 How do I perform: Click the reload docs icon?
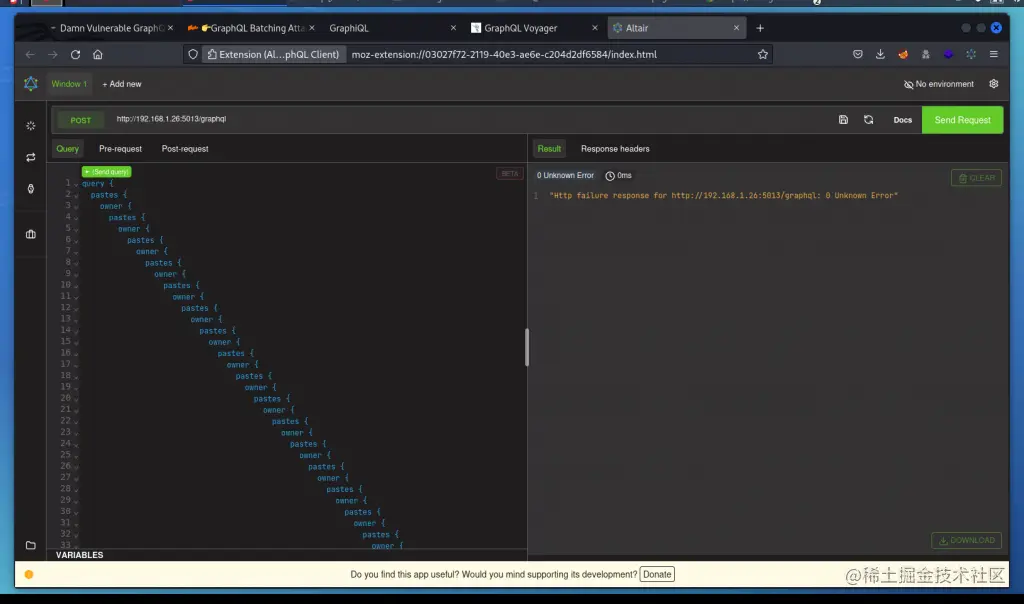tap(868, 120)
